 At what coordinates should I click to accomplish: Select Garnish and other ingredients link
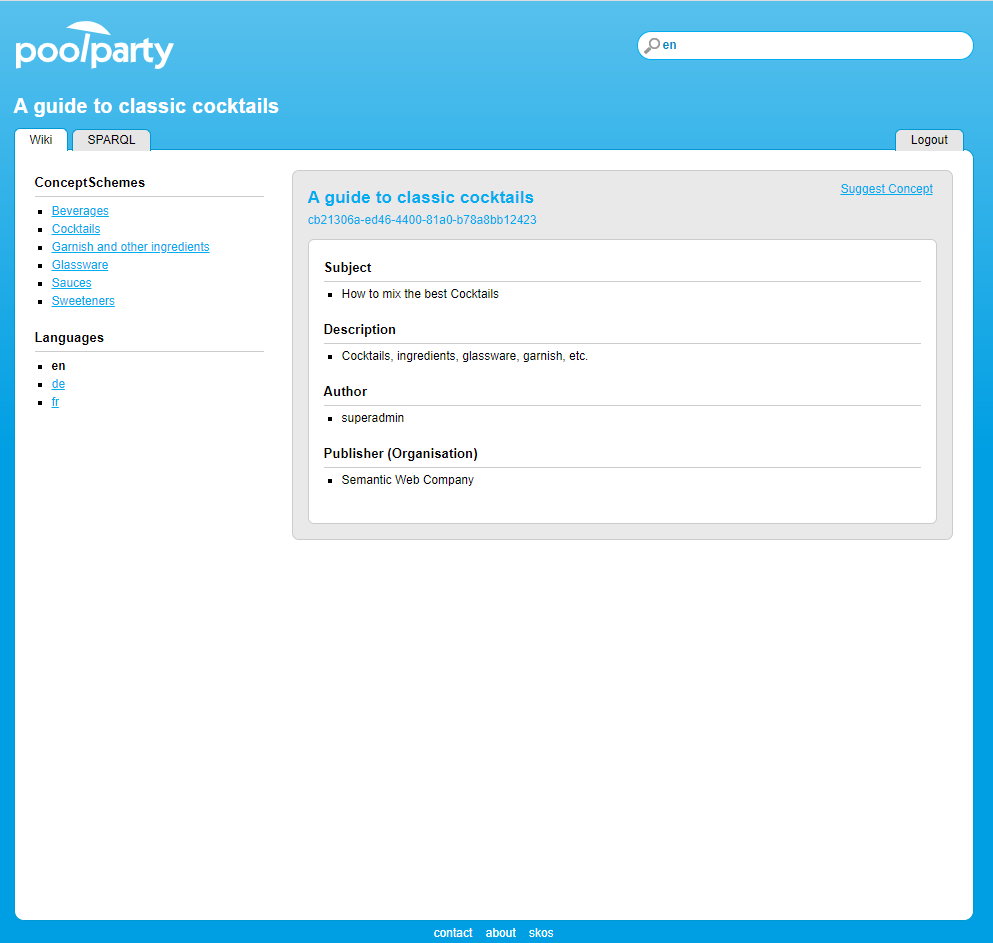click(x=131, y=247)
